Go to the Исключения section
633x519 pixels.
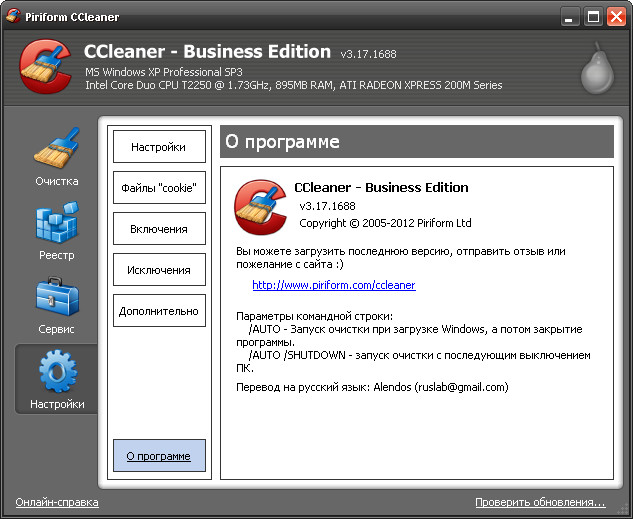159,270
